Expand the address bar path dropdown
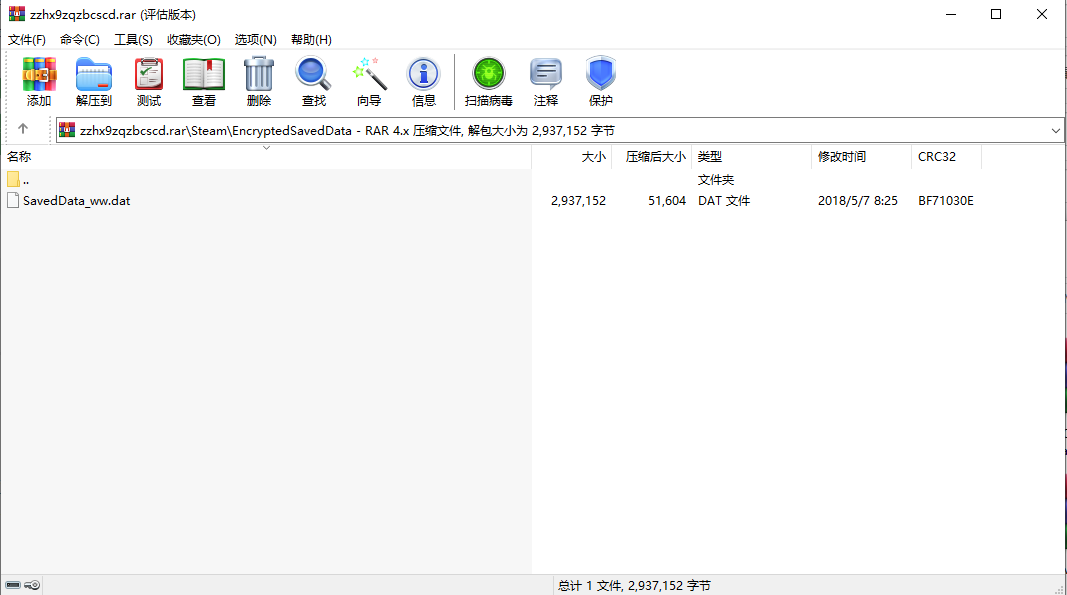This screenshot has width=1067, height=595. point(1055,131)
